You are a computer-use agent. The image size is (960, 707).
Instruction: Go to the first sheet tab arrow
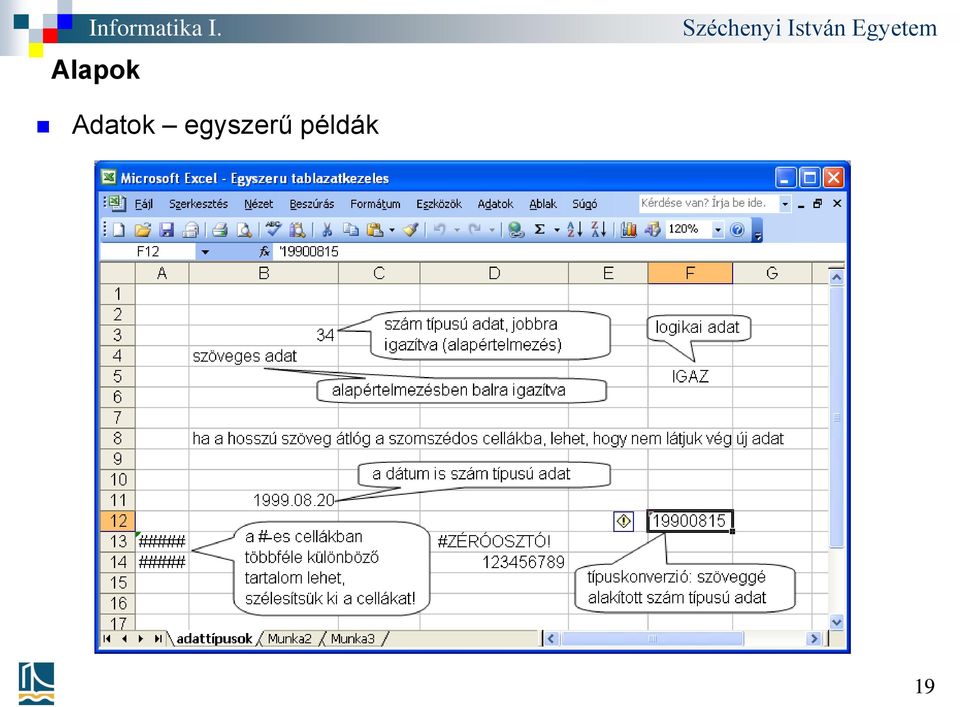pyautogui.click(x=108, y=638)
